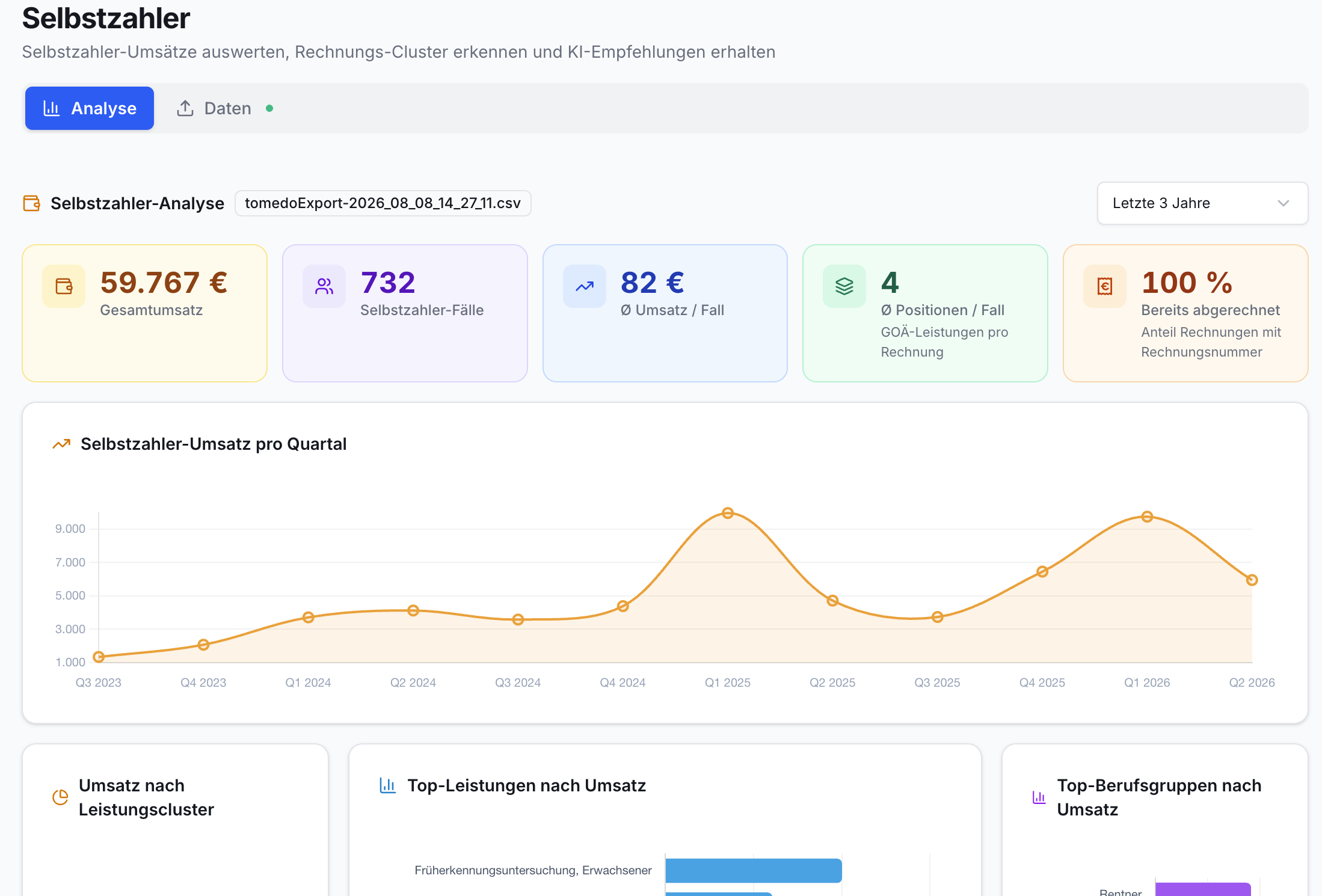
Task: Open the Daten tab
Action: pos(225,108)
